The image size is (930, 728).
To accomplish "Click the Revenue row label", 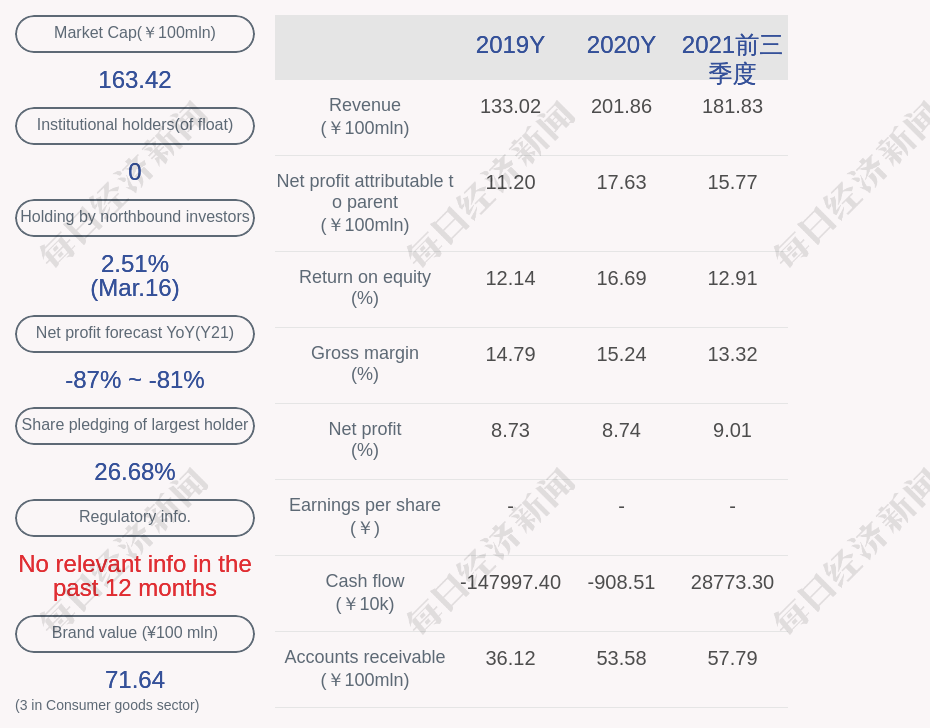I will 365,116.
